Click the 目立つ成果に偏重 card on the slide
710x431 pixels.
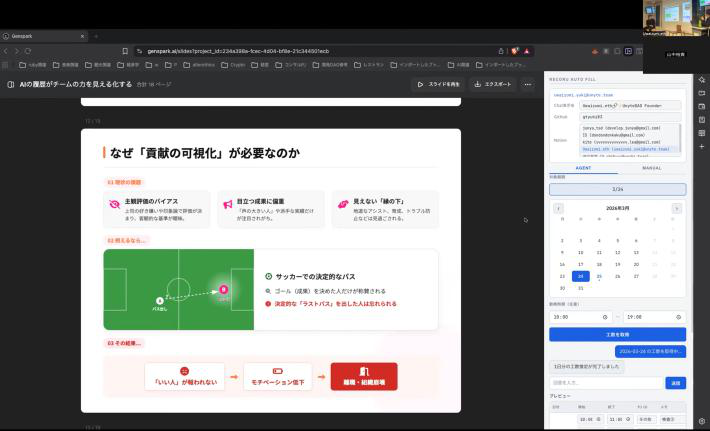271,209
